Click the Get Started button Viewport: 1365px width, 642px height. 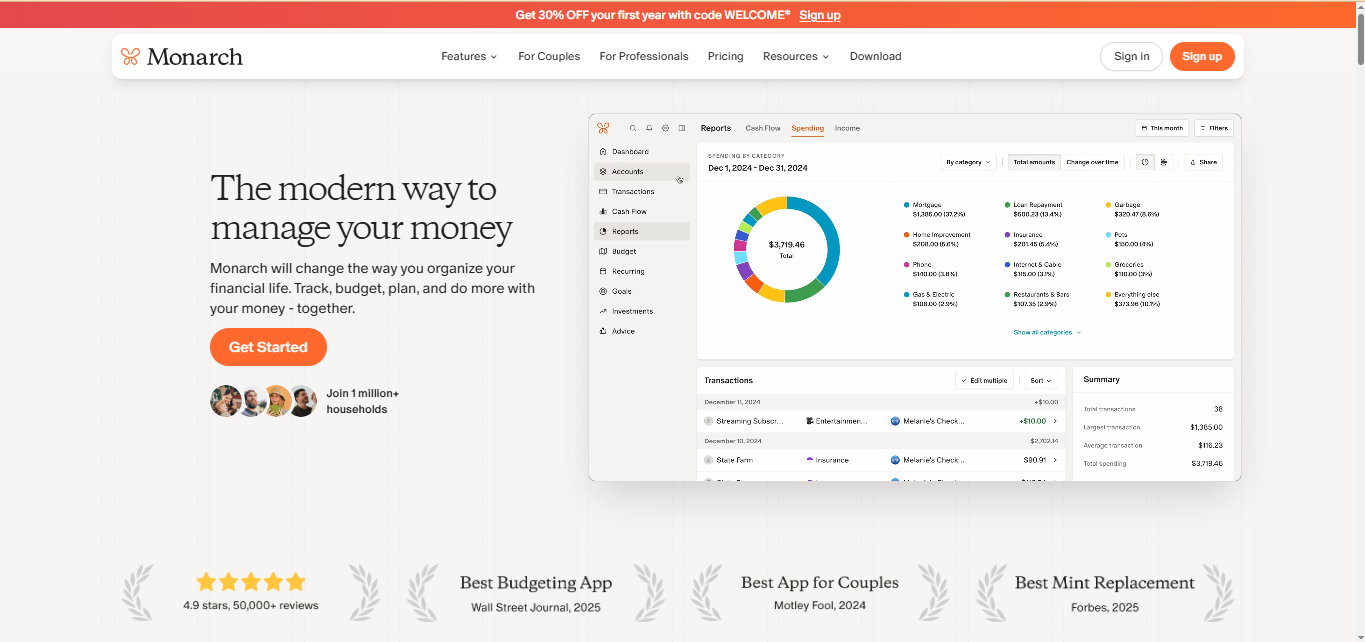(x=268, y=347)
